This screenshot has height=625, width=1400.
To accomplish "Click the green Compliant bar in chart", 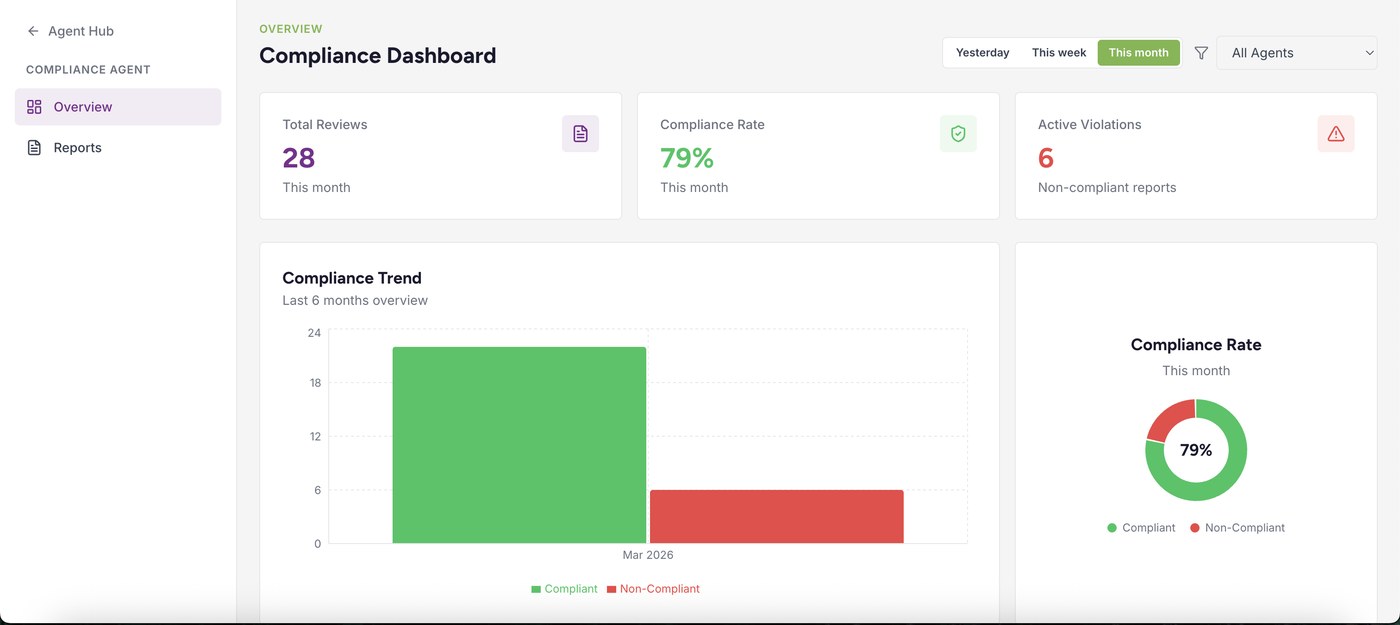I will click(x=519, y=445).
